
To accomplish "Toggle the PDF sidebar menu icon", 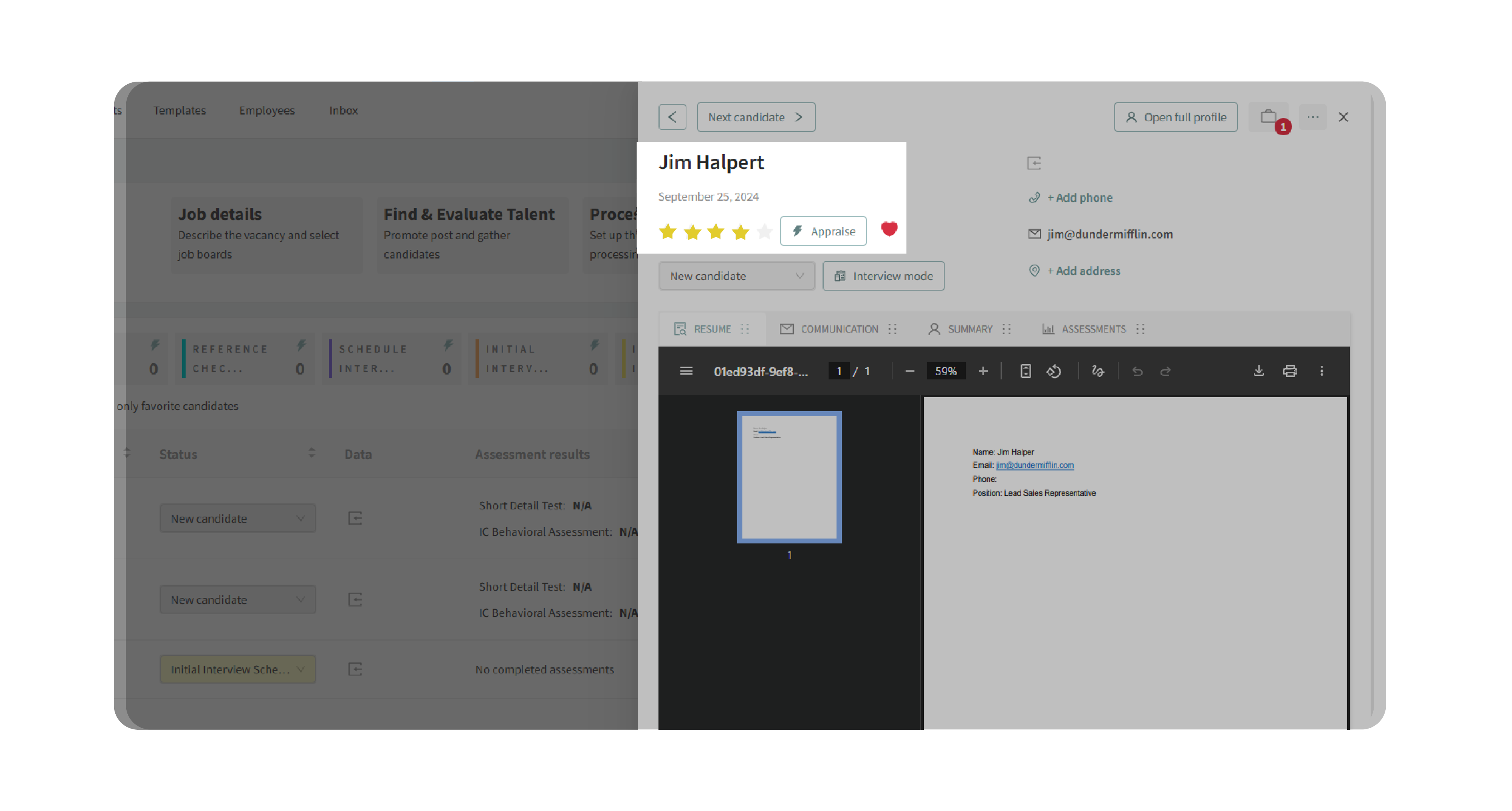I will pos(686,371).
